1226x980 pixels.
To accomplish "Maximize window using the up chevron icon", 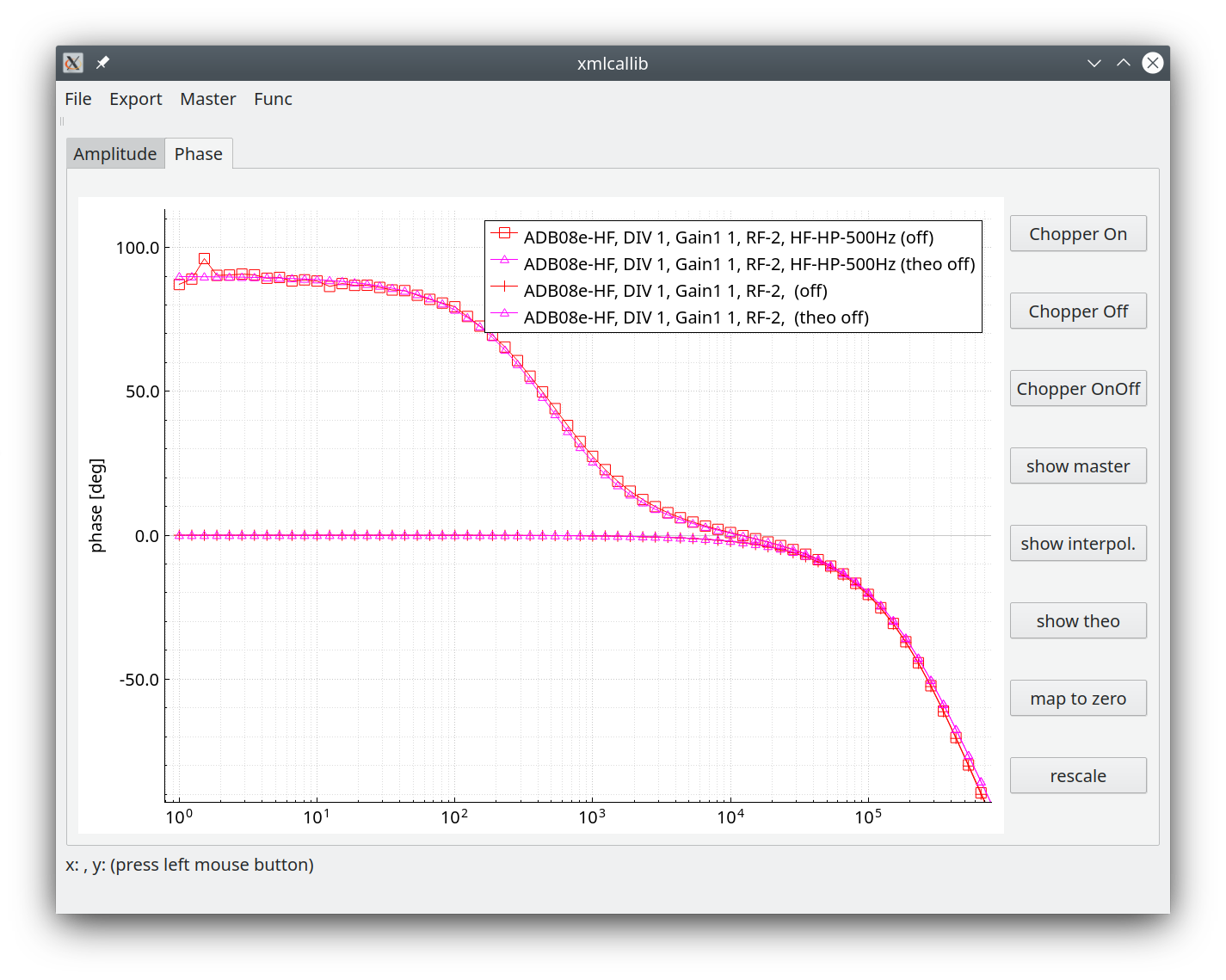I will (1124, 63).
